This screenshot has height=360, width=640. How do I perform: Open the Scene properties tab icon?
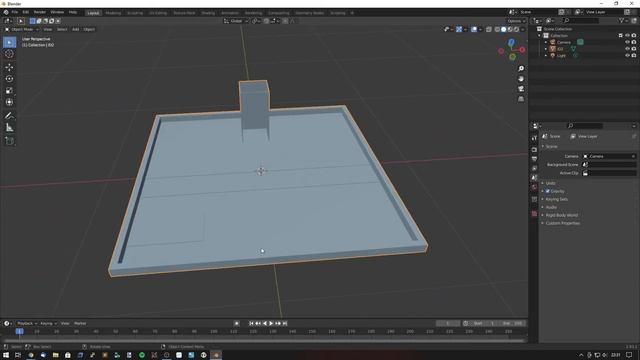[534, 178]
